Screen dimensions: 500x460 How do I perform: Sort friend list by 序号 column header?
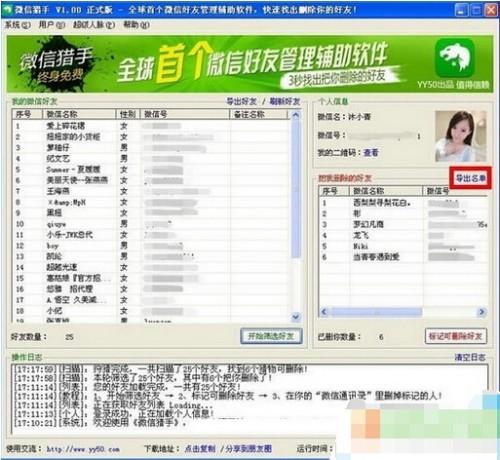pos(28,114)
